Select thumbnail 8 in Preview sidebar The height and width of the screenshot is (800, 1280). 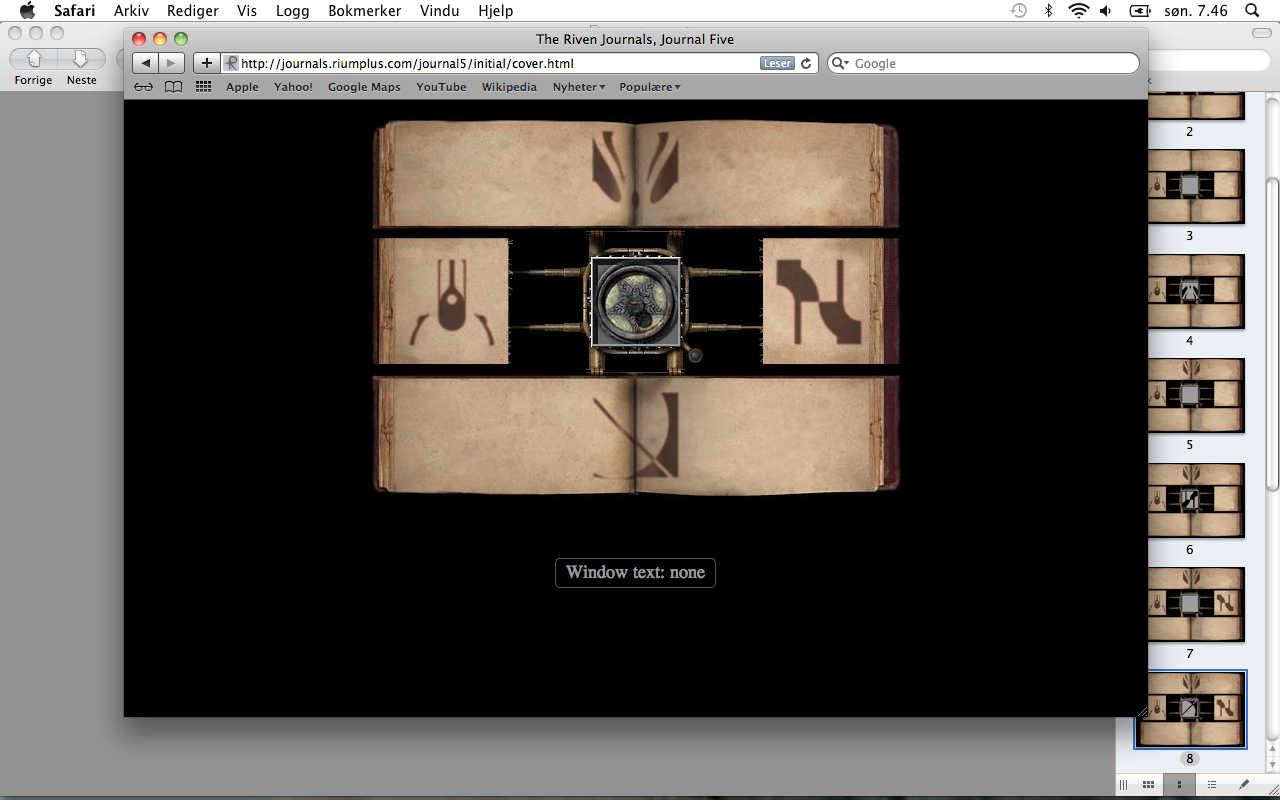(x=1190, y=709)
